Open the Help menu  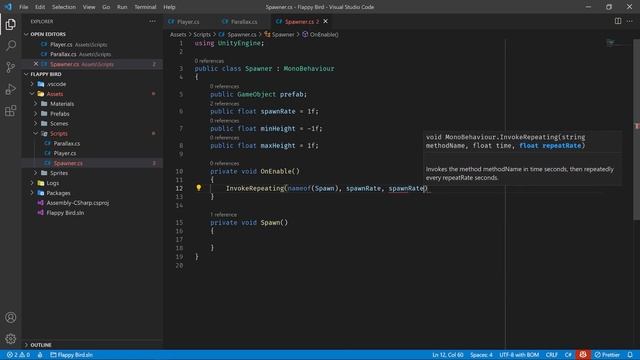coord(169,7)
